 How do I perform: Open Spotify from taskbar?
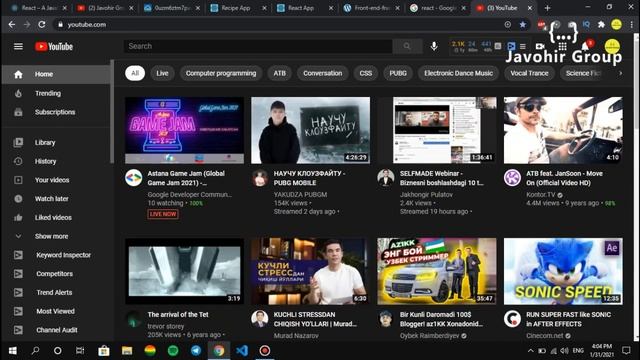pos(173,351)
